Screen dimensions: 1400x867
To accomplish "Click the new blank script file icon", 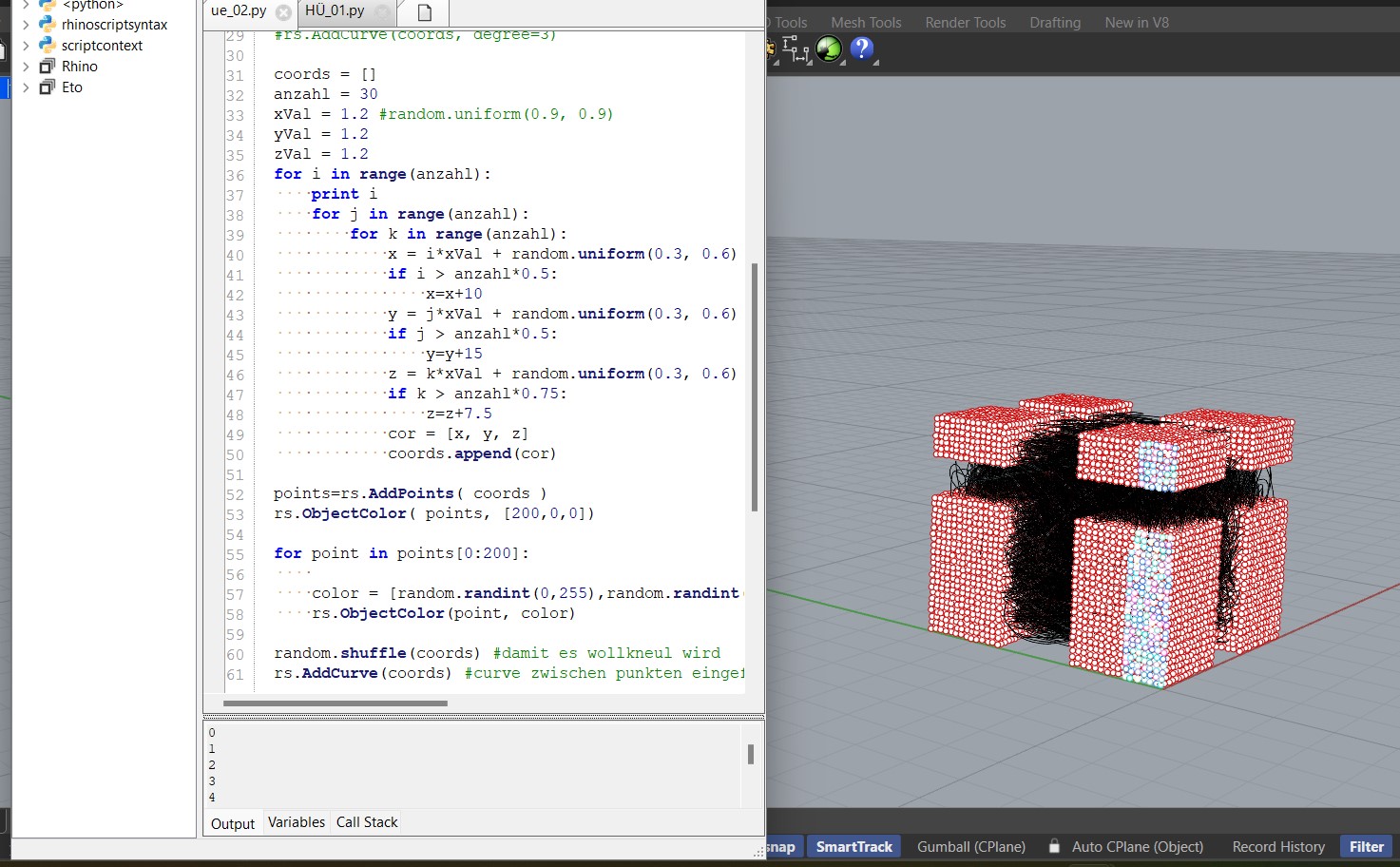I will click(425, 12).
